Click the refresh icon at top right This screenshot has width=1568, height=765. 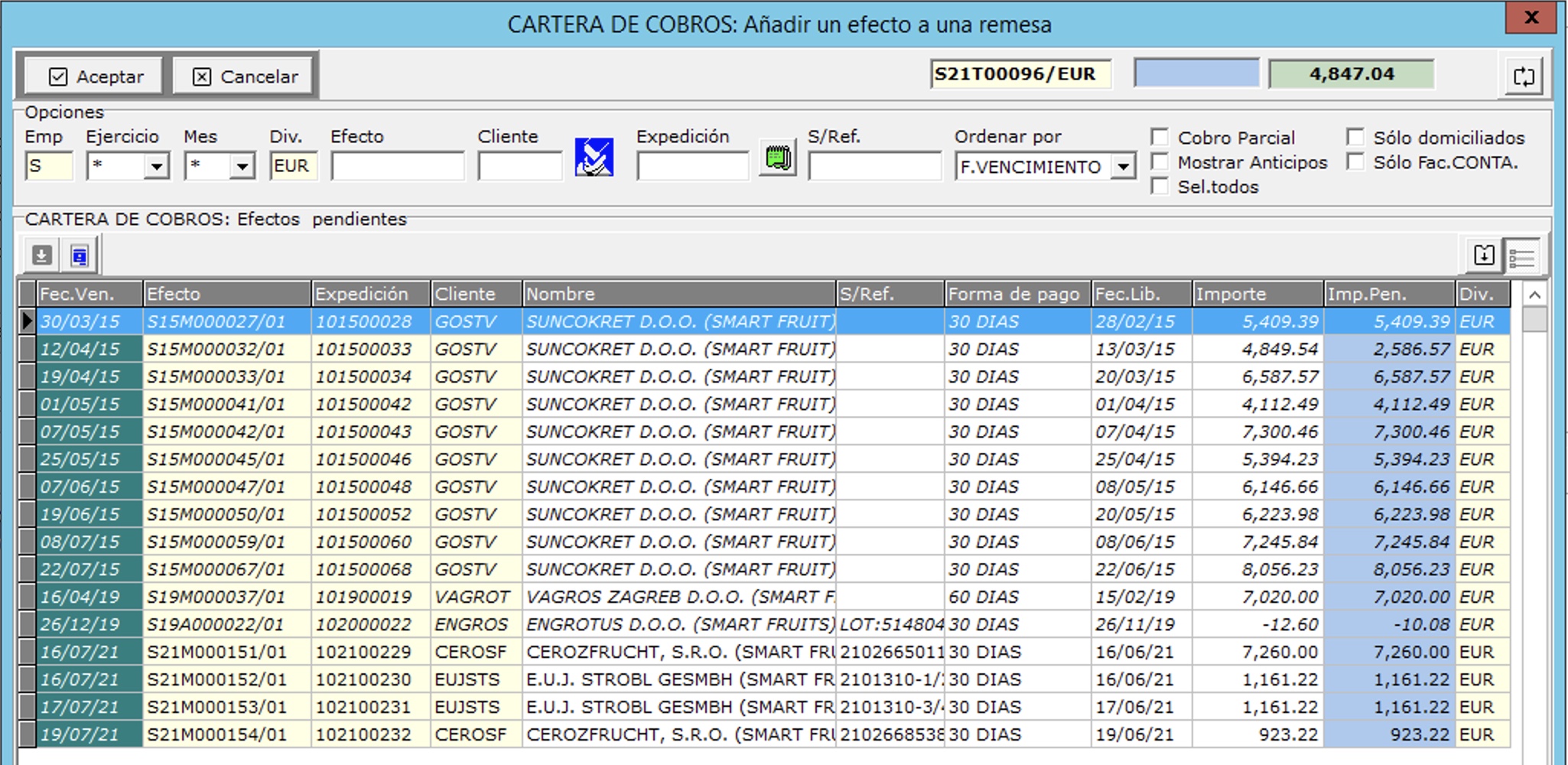pos(1523,76)
